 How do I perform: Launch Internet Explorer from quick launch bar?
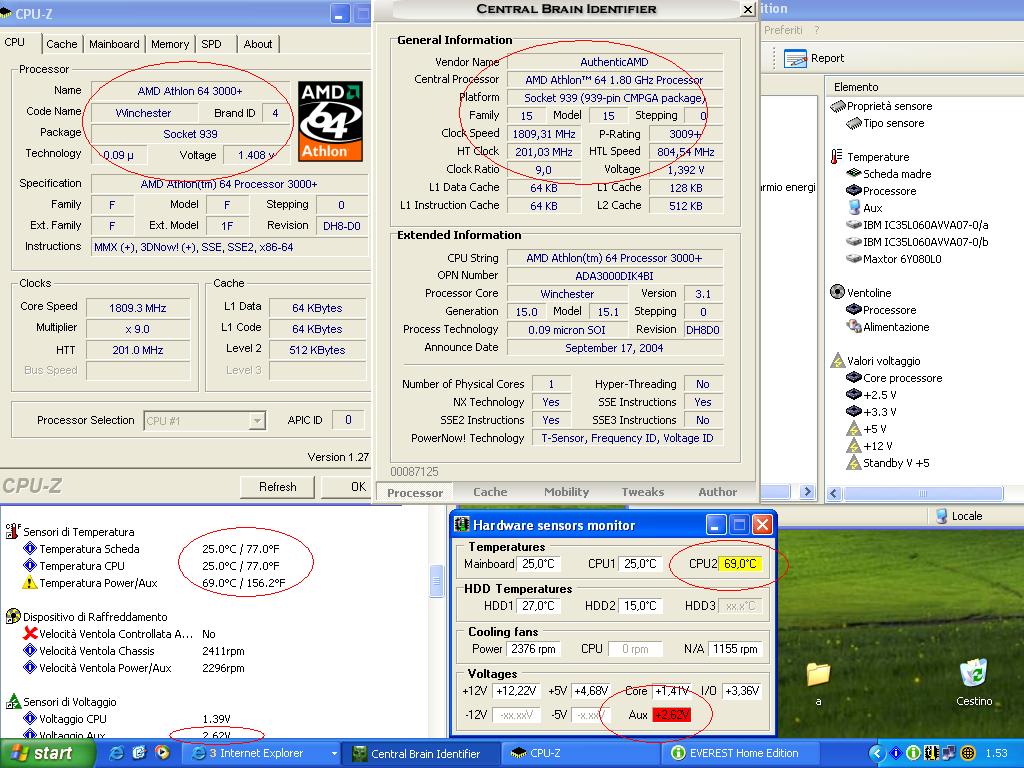[117, 753]
